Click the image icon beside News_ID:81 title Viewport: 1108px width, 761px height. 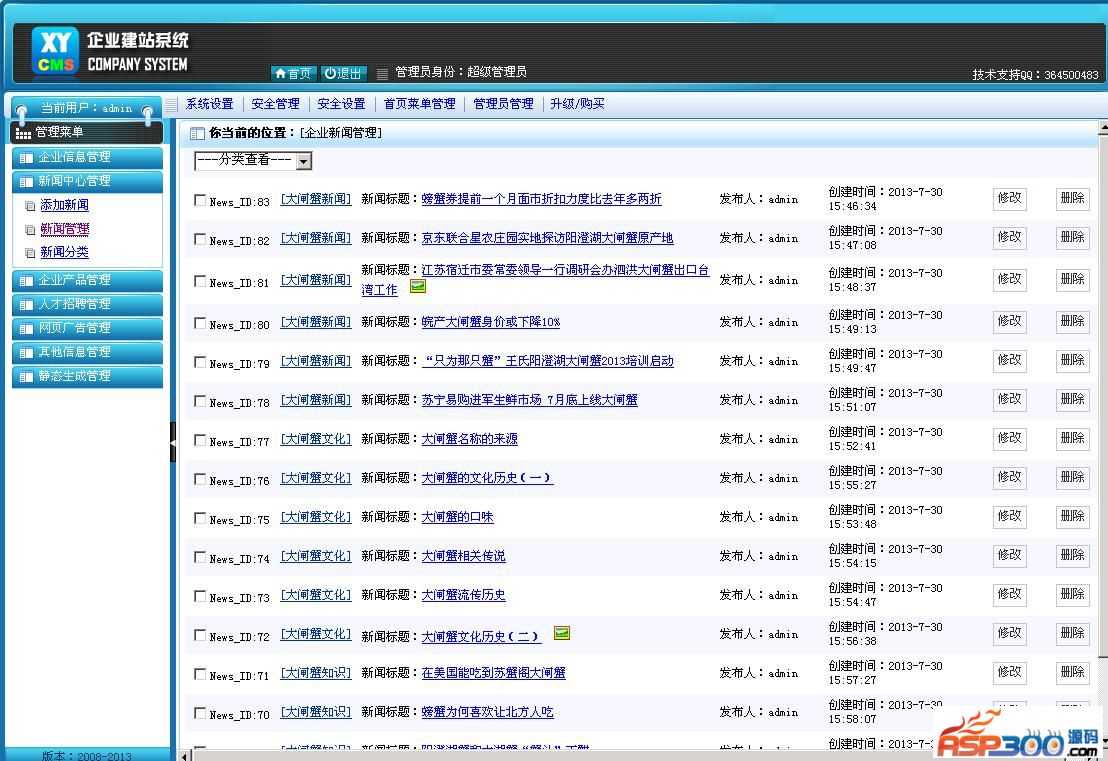[x=418, y=286]
